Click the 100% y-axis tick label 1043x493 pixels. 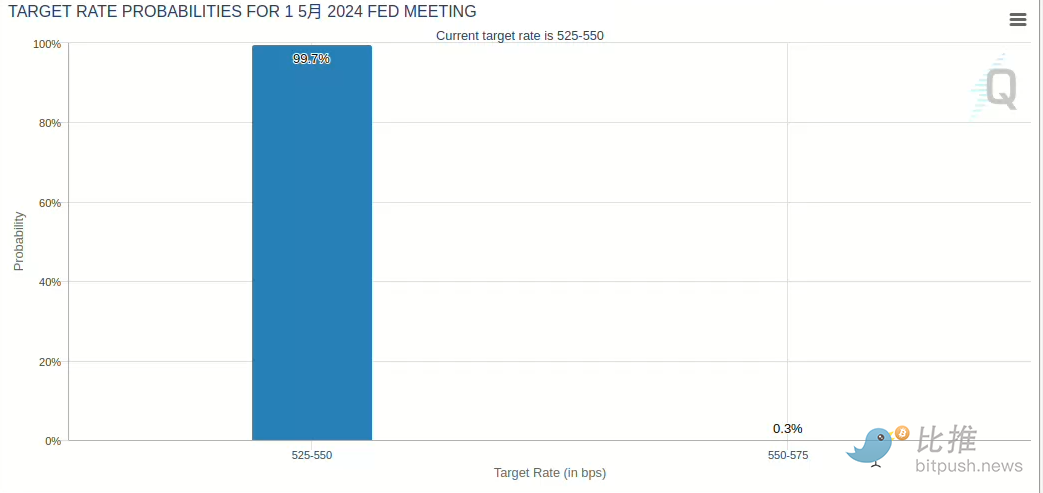[47, 44]
